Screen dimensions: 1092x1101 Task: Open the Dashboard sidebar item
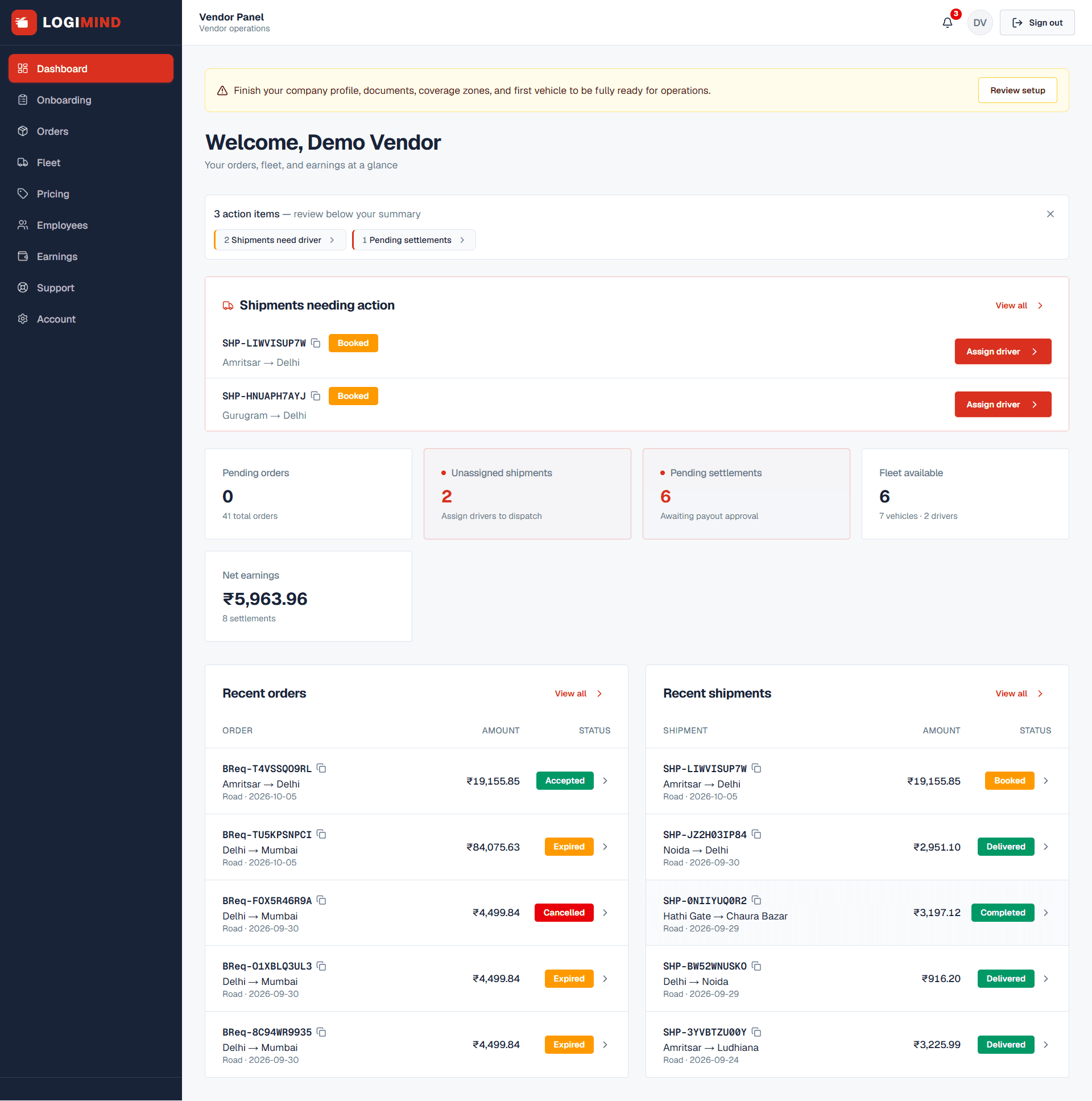[91, 68]
